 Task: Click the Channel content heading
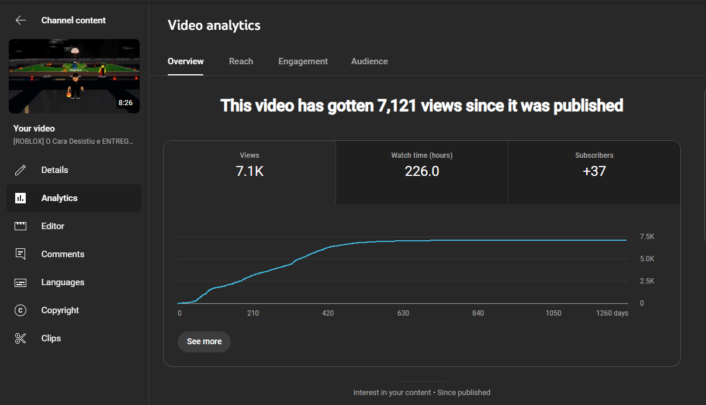(x=73, y=20)
